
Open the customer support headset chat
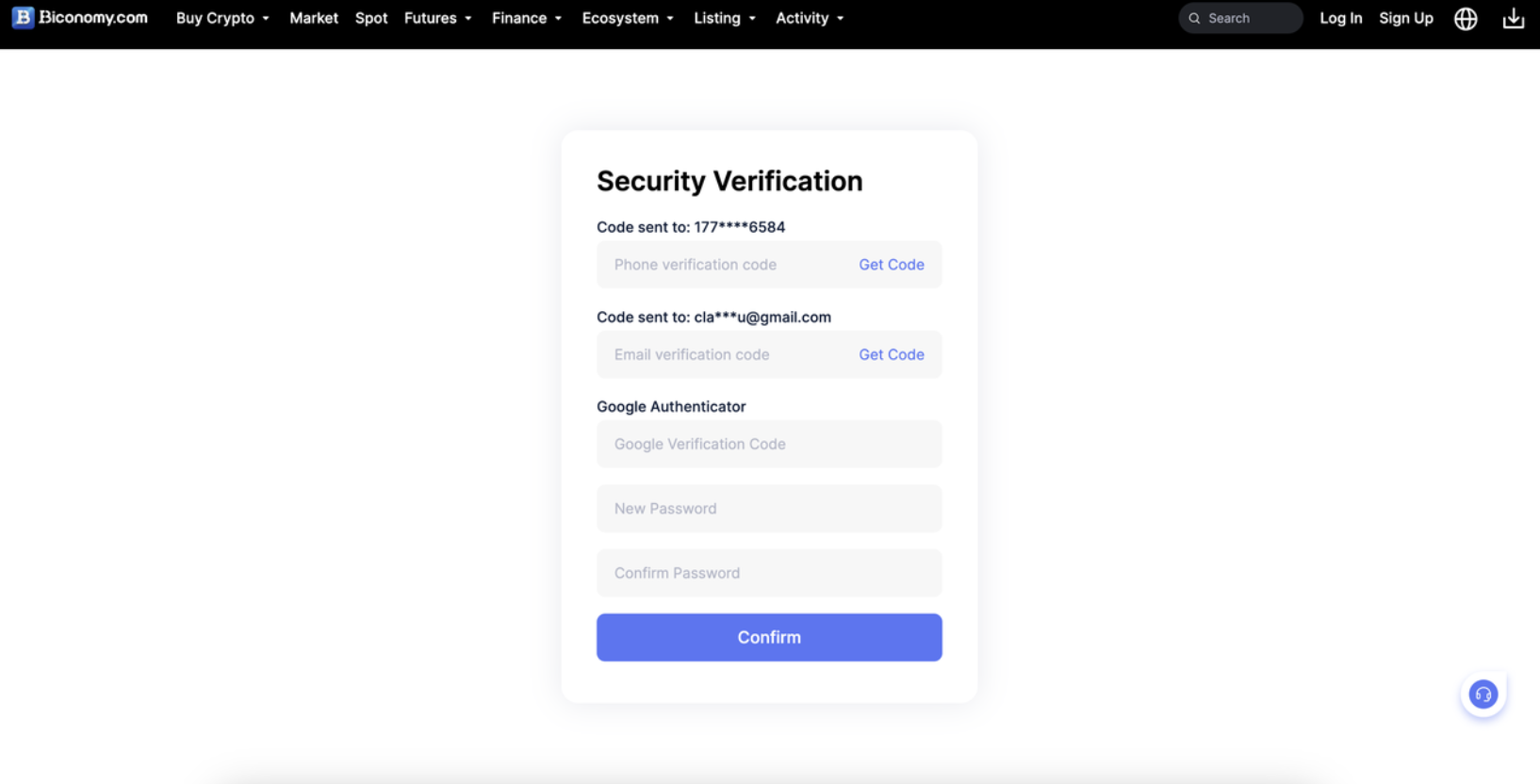coord(1483,695)
